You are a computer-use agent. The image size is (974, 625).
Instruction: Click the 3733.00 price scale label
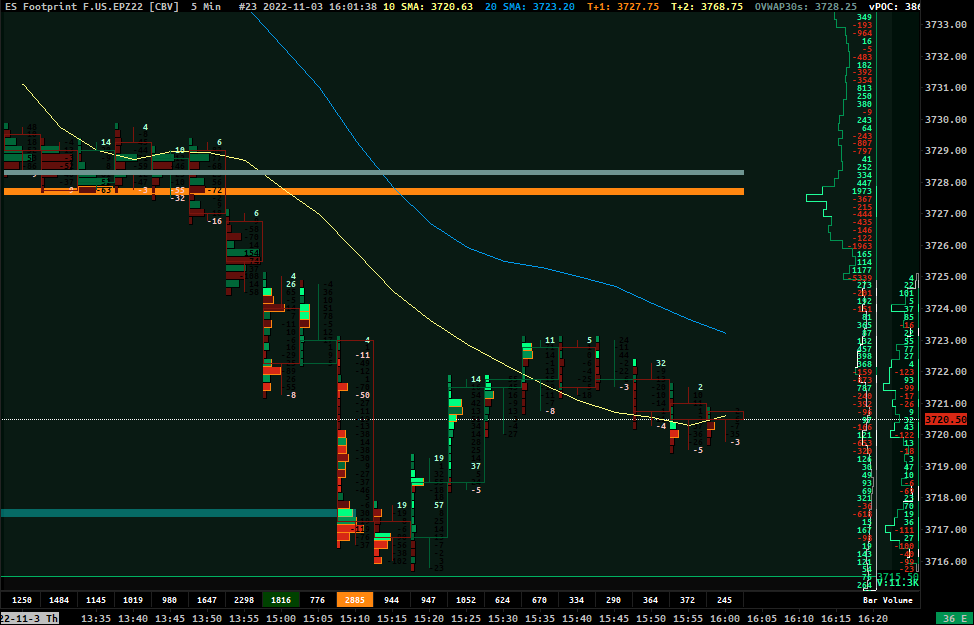pos(945,25)
